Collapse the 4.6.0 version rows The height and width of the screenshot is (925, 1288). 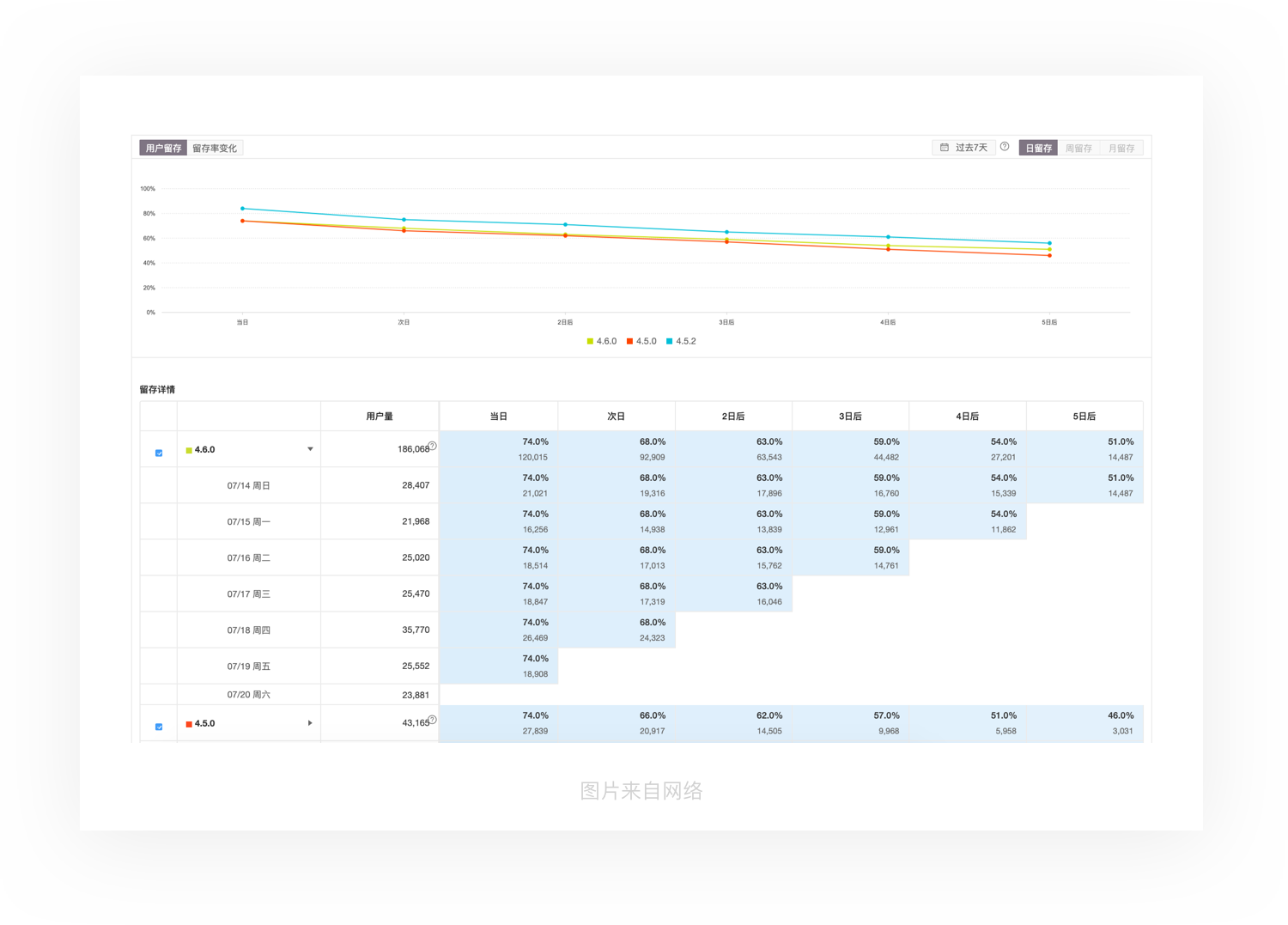tap(310, 449)
